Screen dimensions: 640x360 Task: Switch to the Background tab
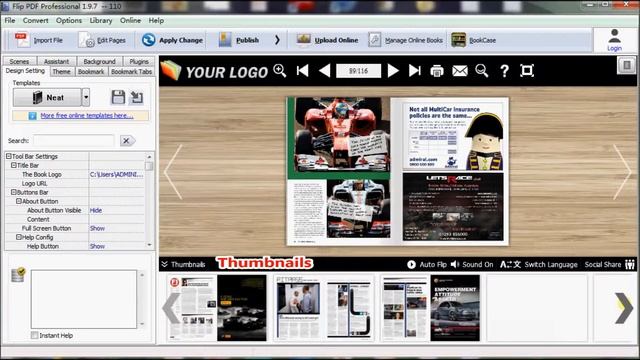(99, 62)
